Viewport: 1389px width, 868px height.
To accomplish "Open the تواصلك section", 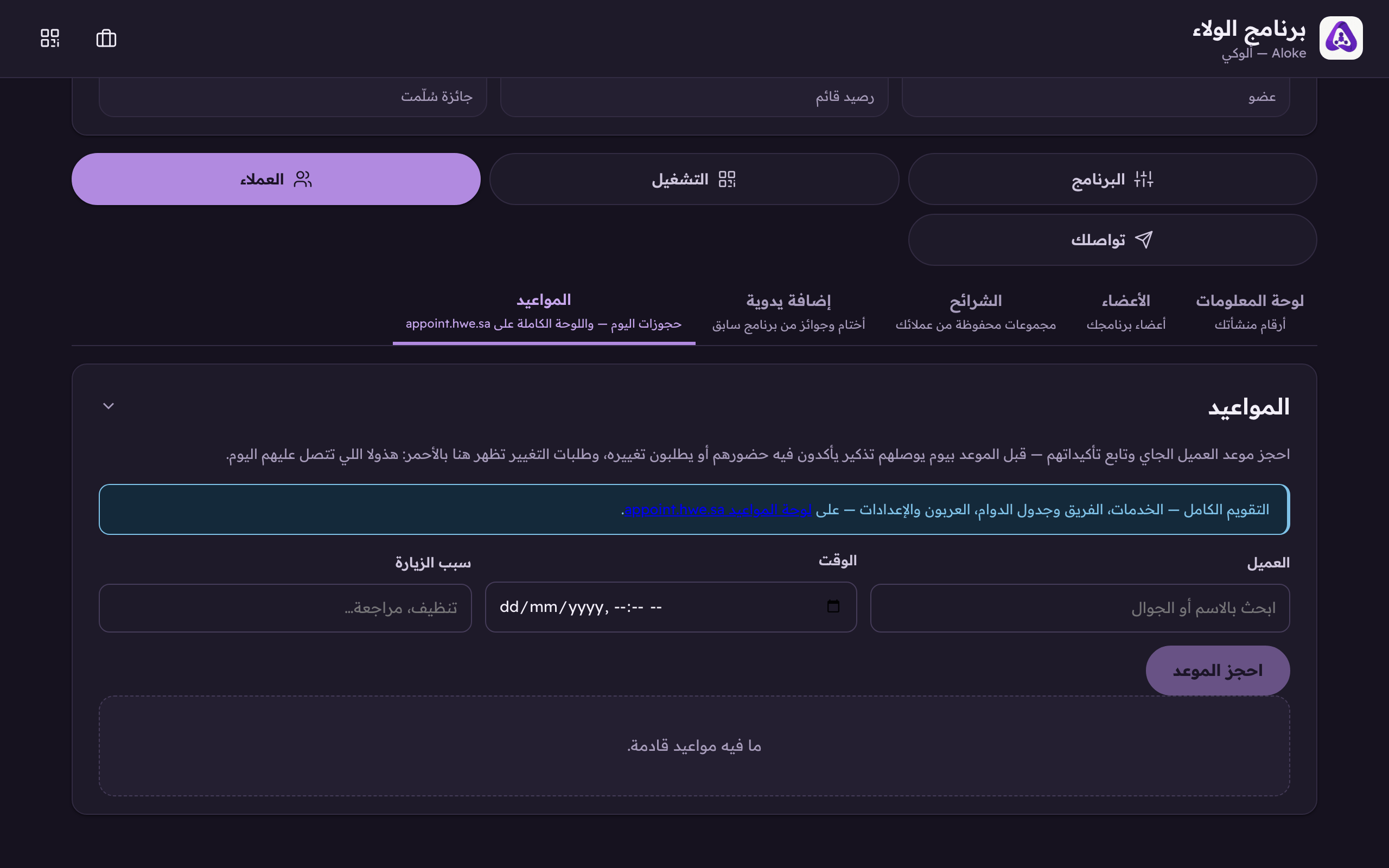I will click(x=1112, y=240).
